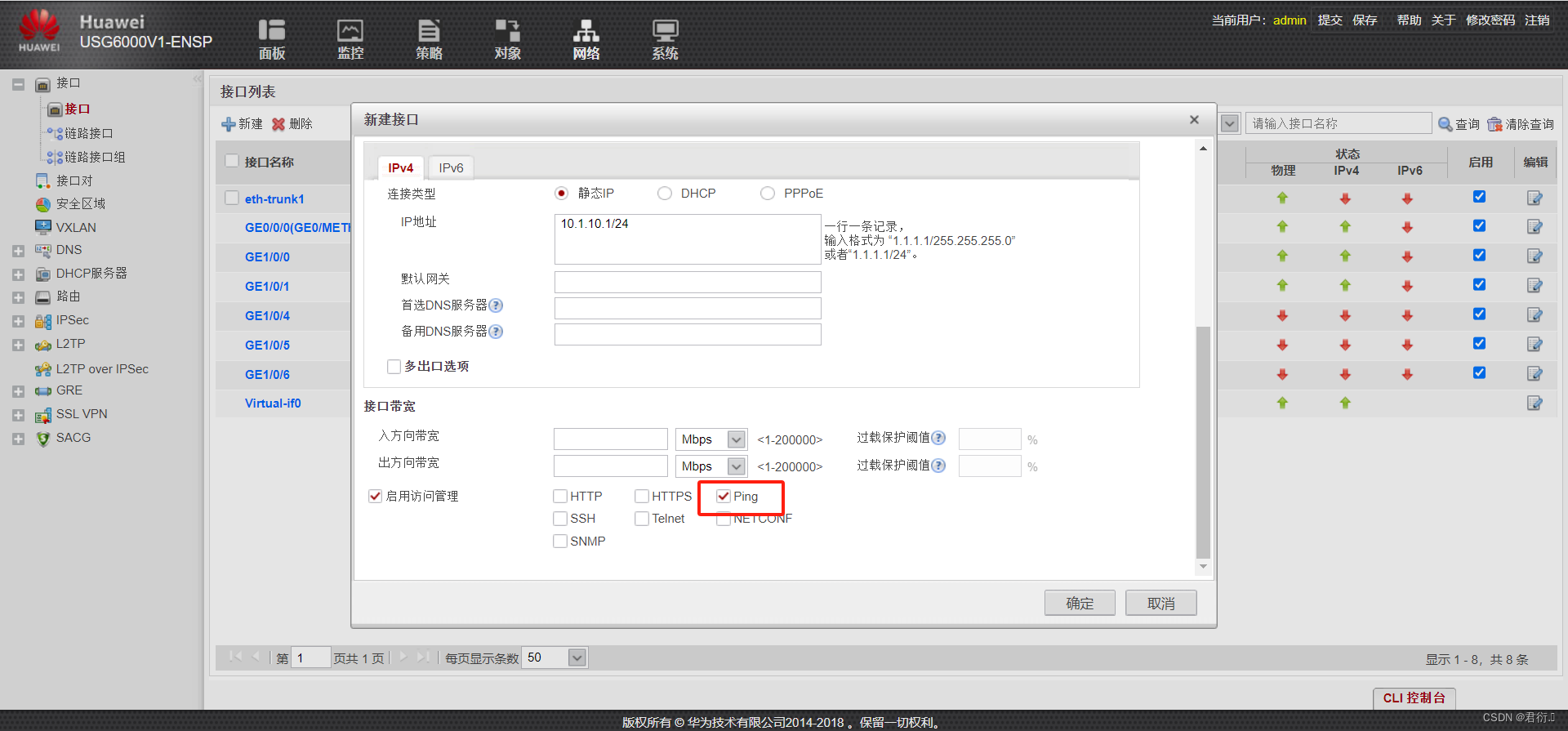Close the 新建接口 dialog
Screen dimensions: 1568x731
click(1194, 120)
